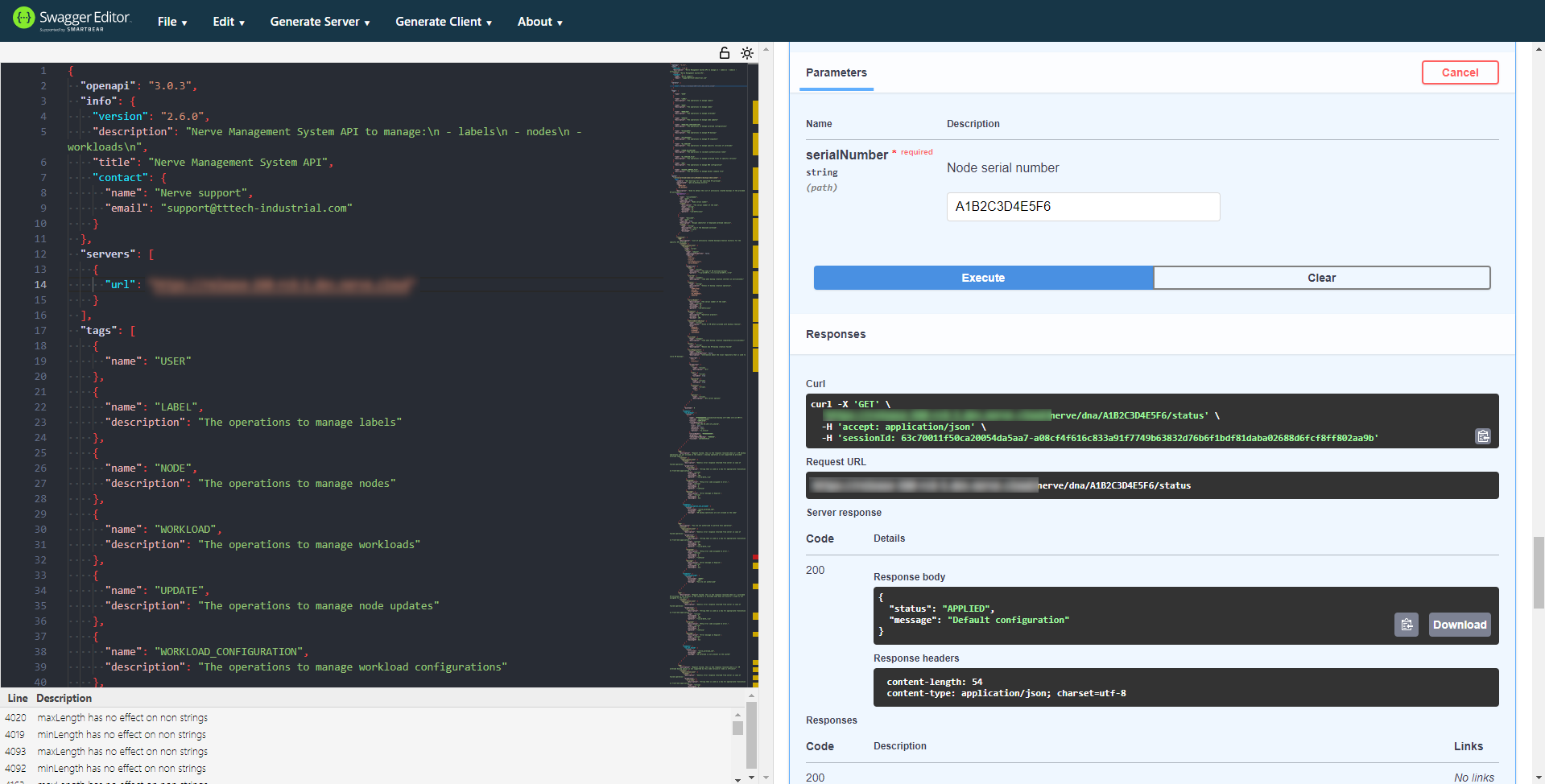Click the serialNumber input field
The width and height of the screenshot is (1545, 784).
click(x=1083, y=207)
